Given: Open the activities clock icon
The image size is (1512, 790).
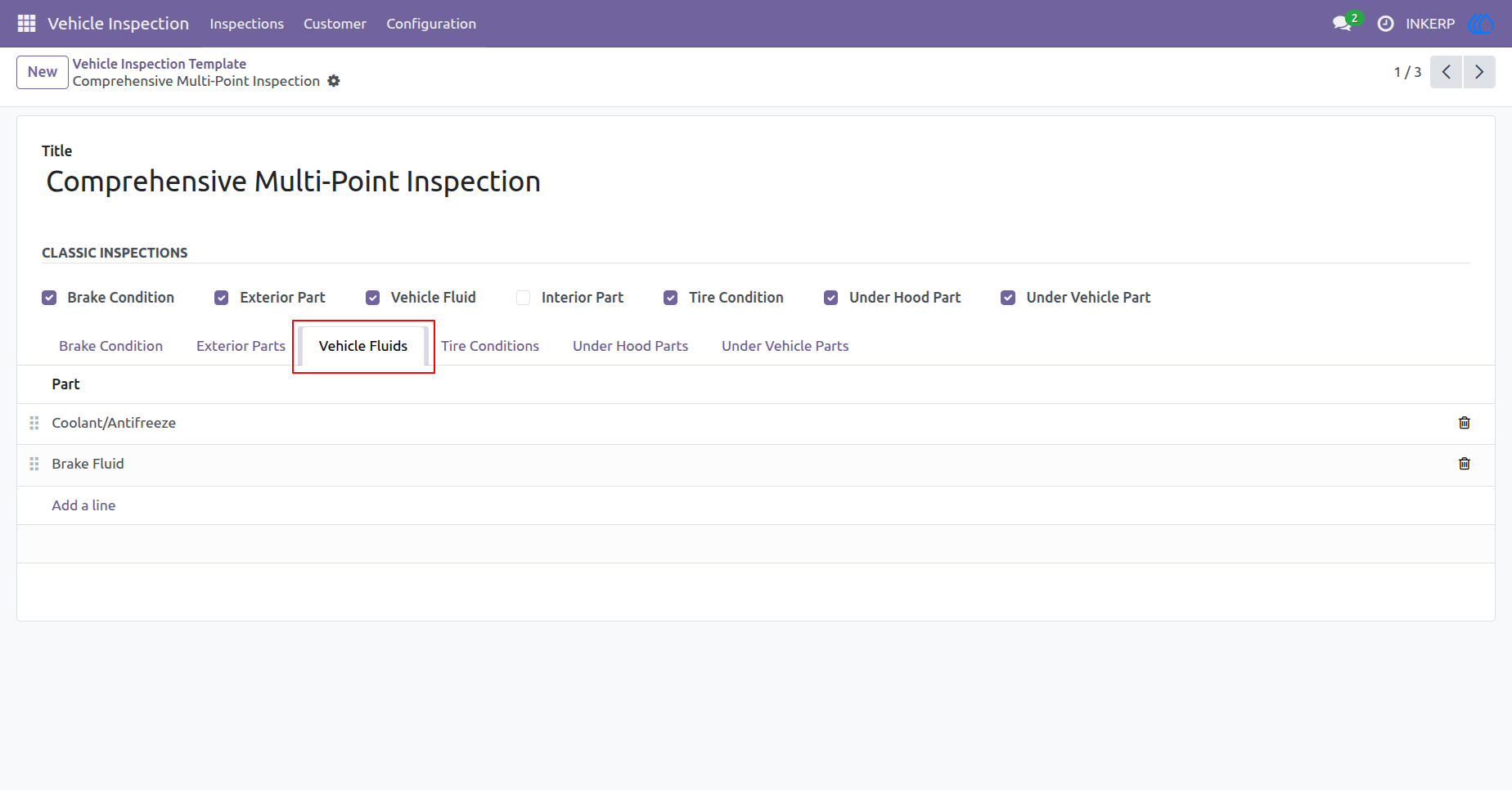Looking at the screenshot, I should click(1385, 24).
